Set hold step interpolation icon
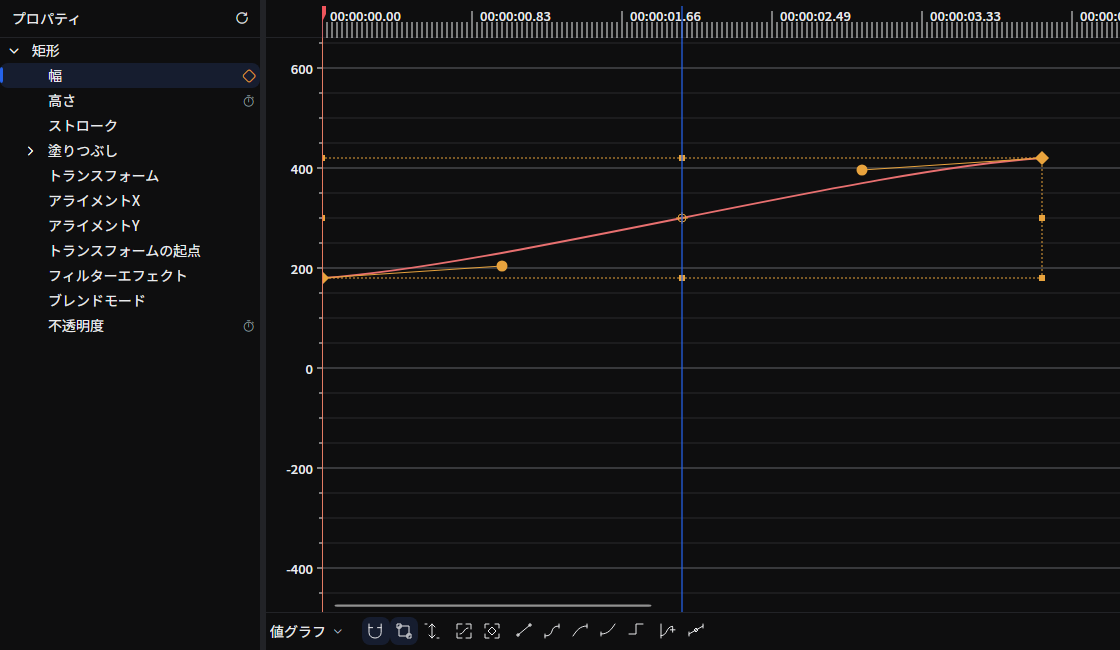 [x=636, y=630]
